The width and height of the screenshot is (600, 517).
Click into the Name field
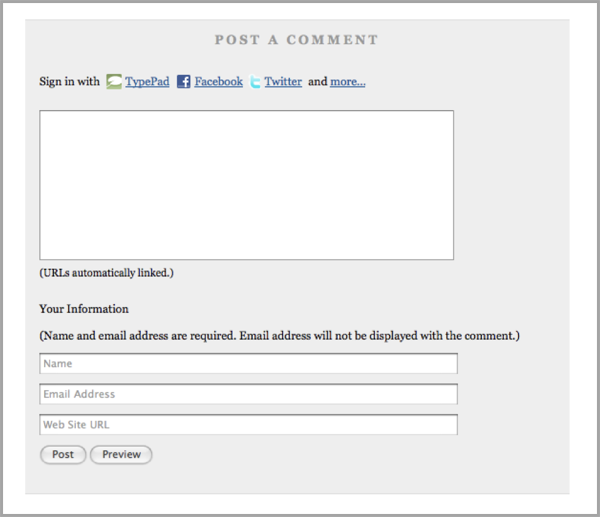coord(248,364)
